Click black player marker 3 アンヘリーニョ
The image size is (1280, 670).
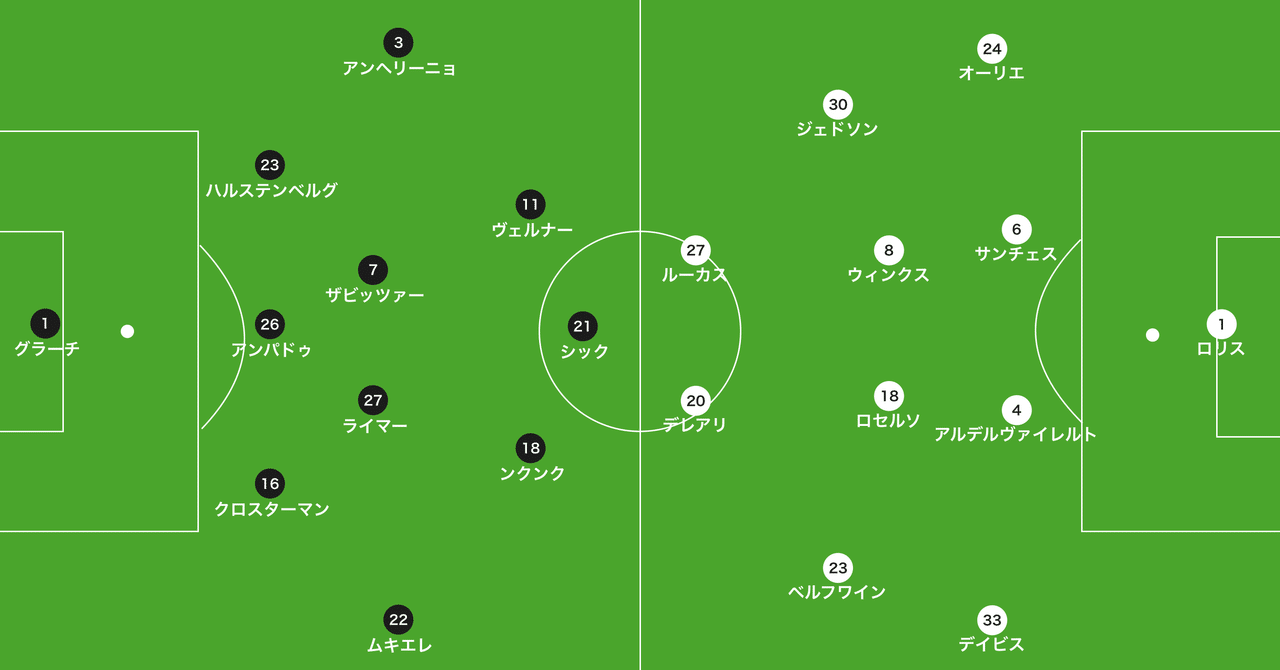coord(398,43)
